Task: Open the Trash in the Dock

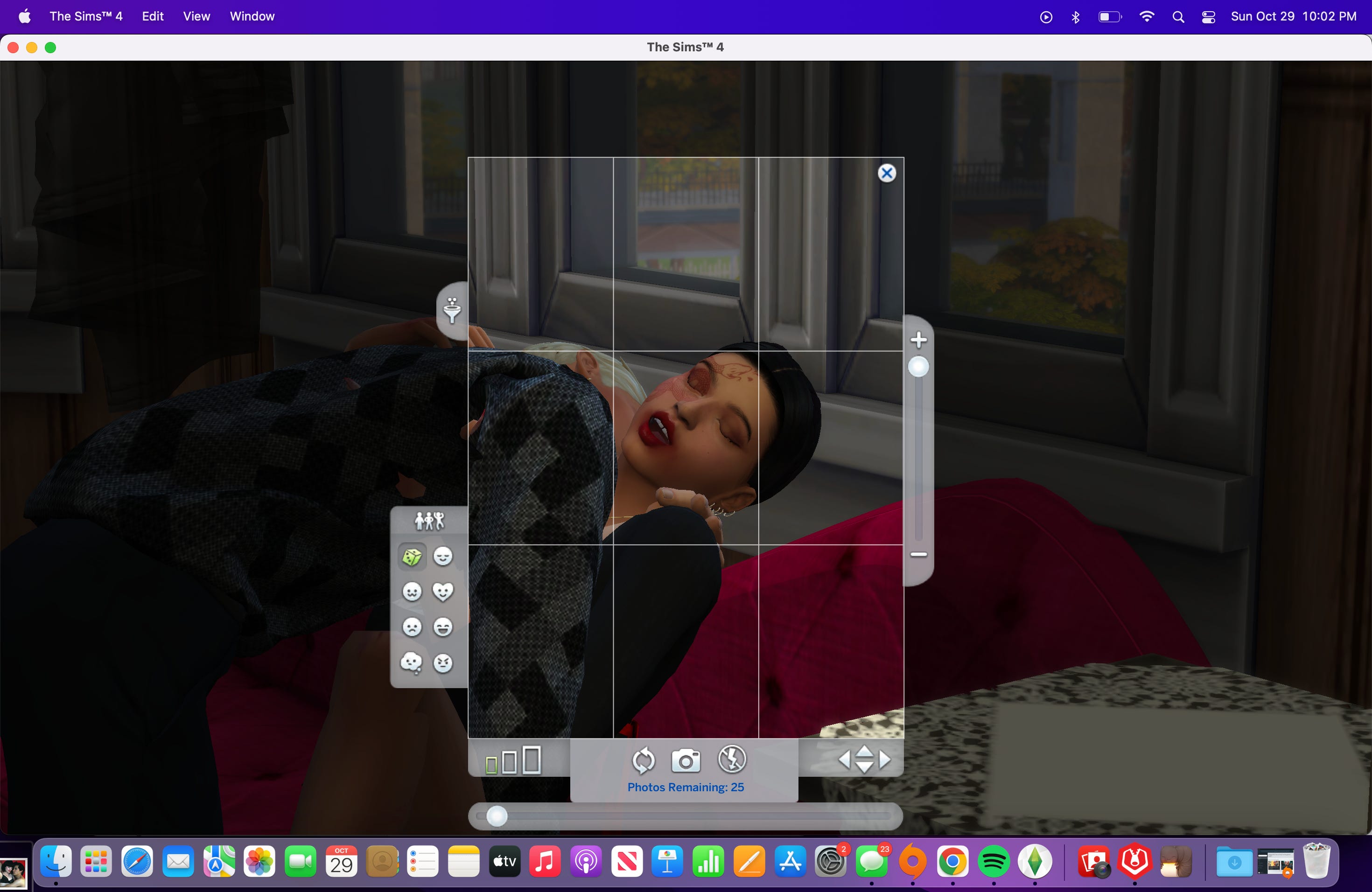Action: (x=1316, y=862)
